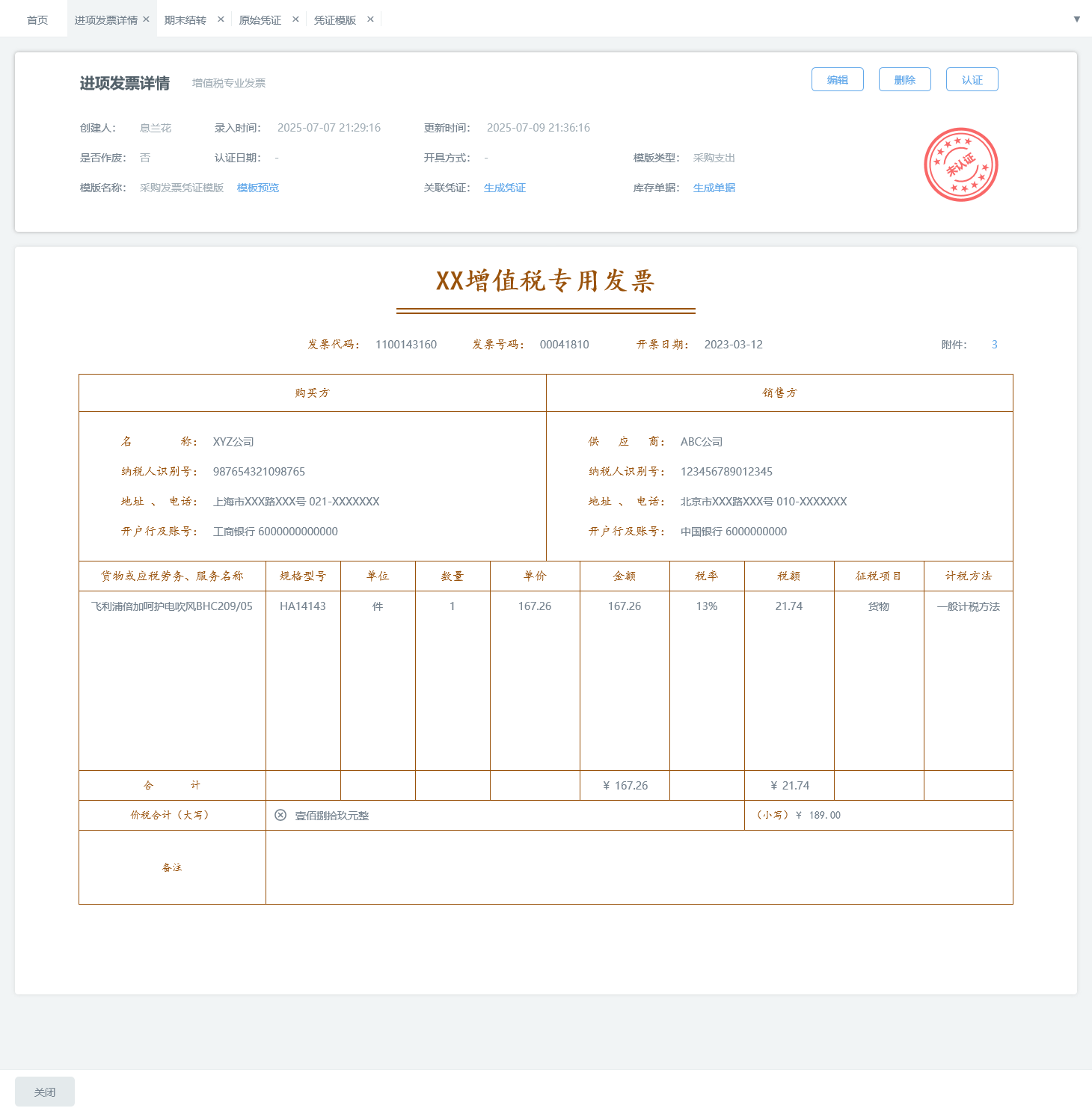Click the tax amount cell 21.74
This screenshot has width=1092, height=1114.
coord(789,606)
